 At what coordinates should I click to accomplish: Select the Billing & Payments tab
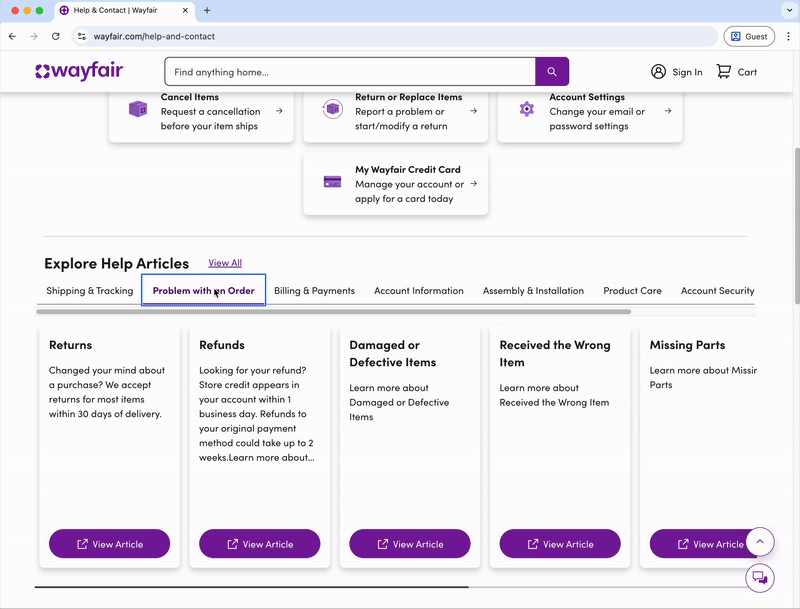314,291
